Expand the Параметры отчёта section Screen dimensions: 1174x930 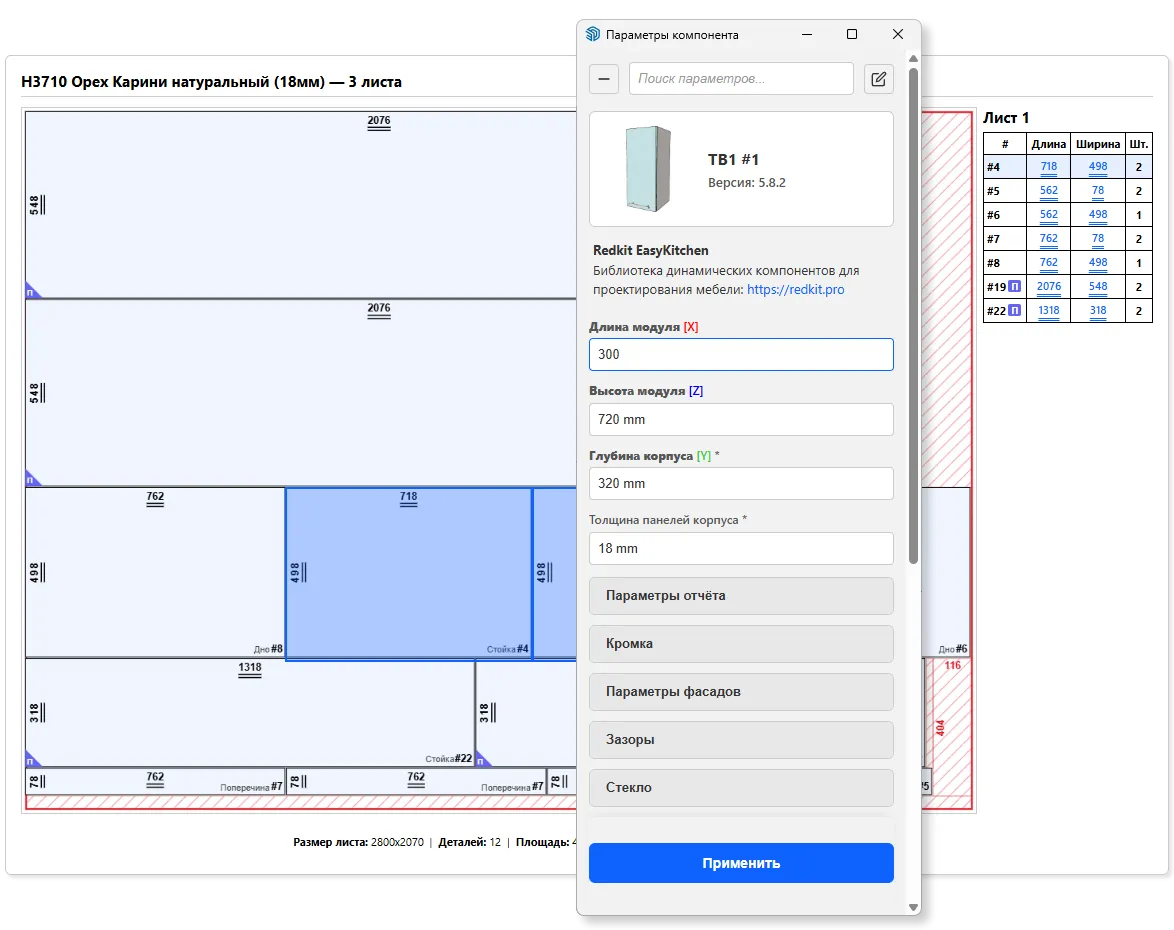pyautogui.click(x=741, y=596)
